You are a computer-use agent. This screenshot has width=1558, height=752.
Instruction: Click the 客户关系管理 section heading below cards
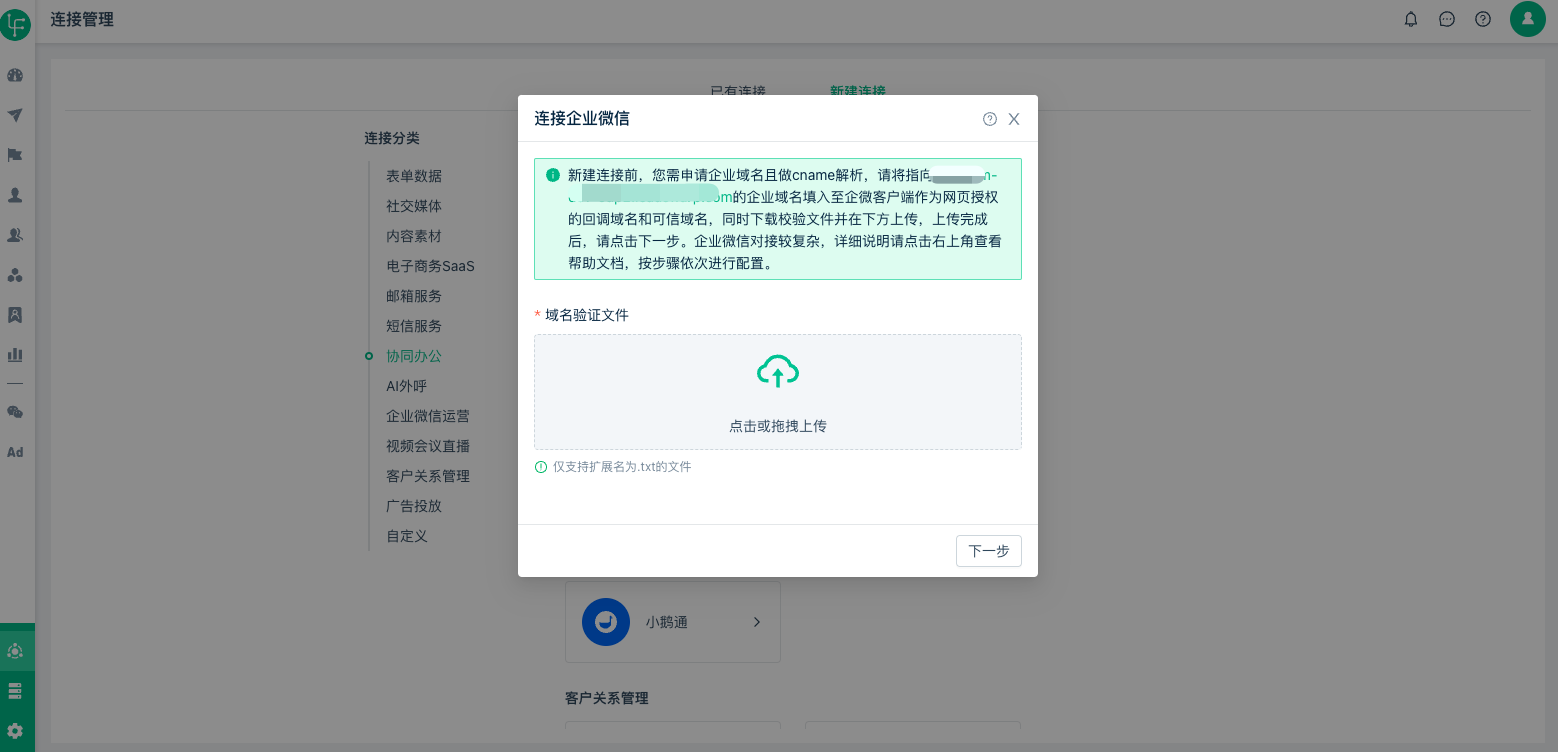[x=607, y=698]
